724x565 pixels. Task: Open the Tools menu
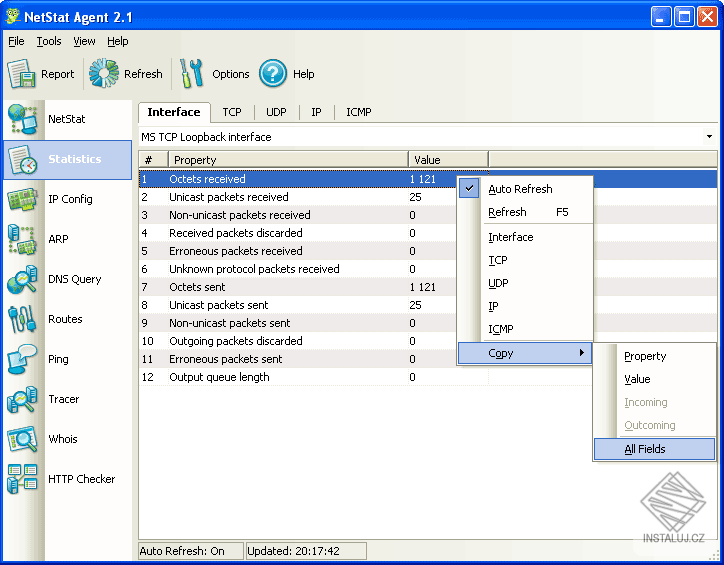click(49, 42)
